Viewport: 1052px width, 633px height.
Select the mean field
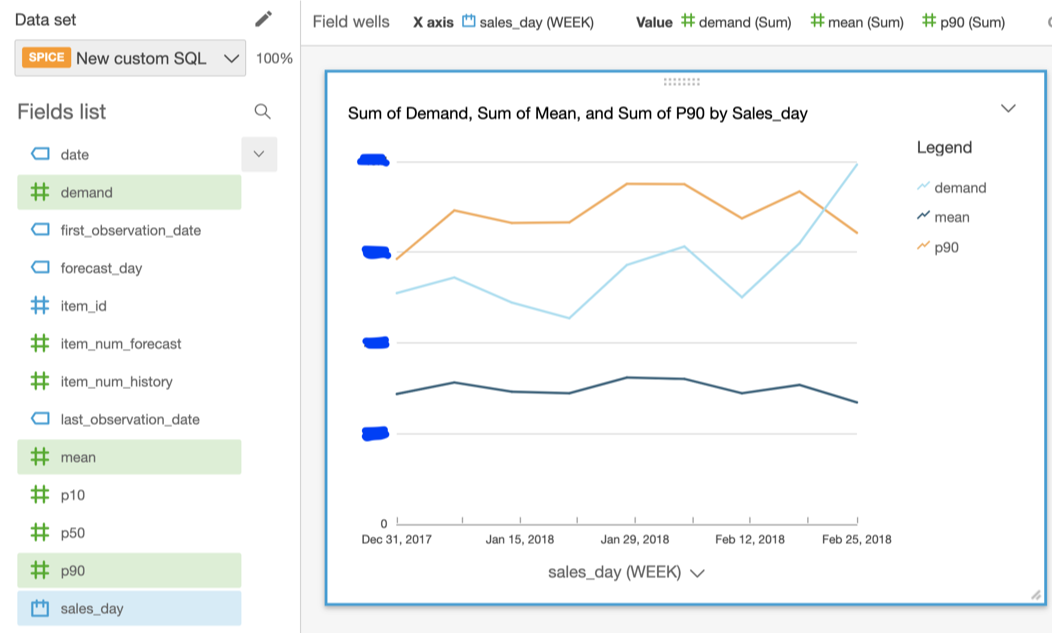click(x=129, y=457)
